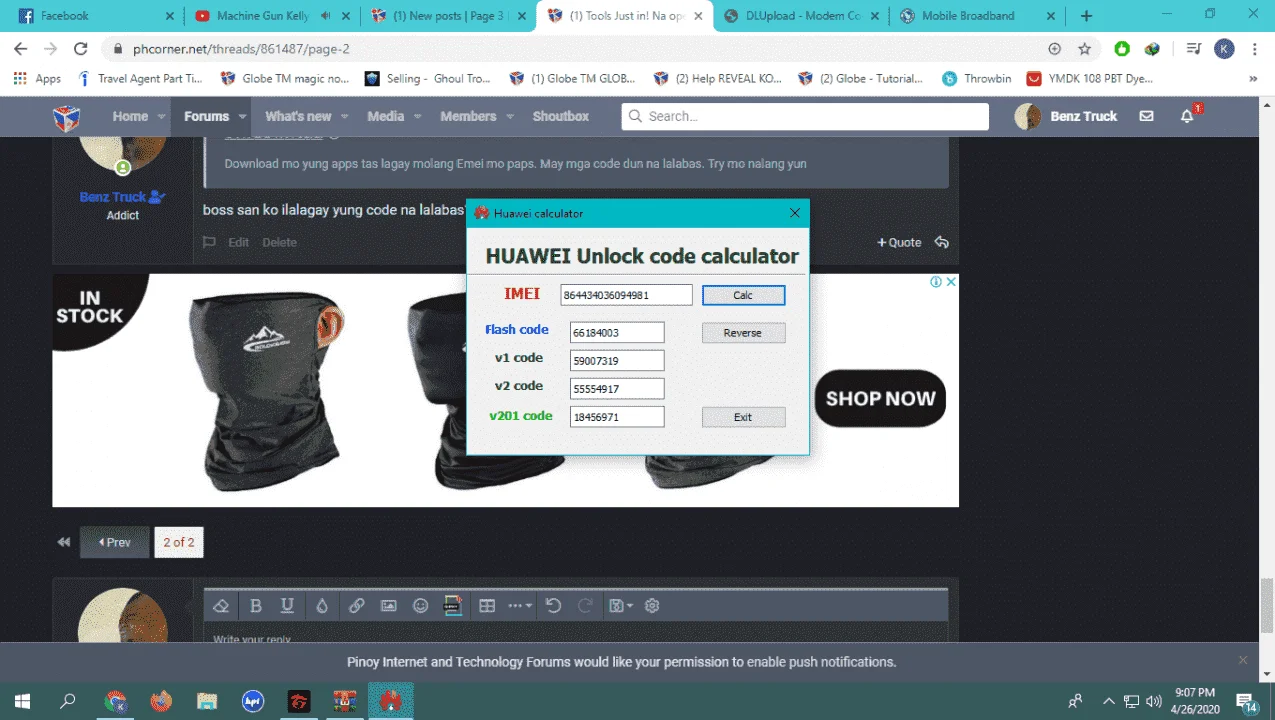Click the Flash code field
The width and height of the screenshot is (1275, 720).
[x=617, y=332]
